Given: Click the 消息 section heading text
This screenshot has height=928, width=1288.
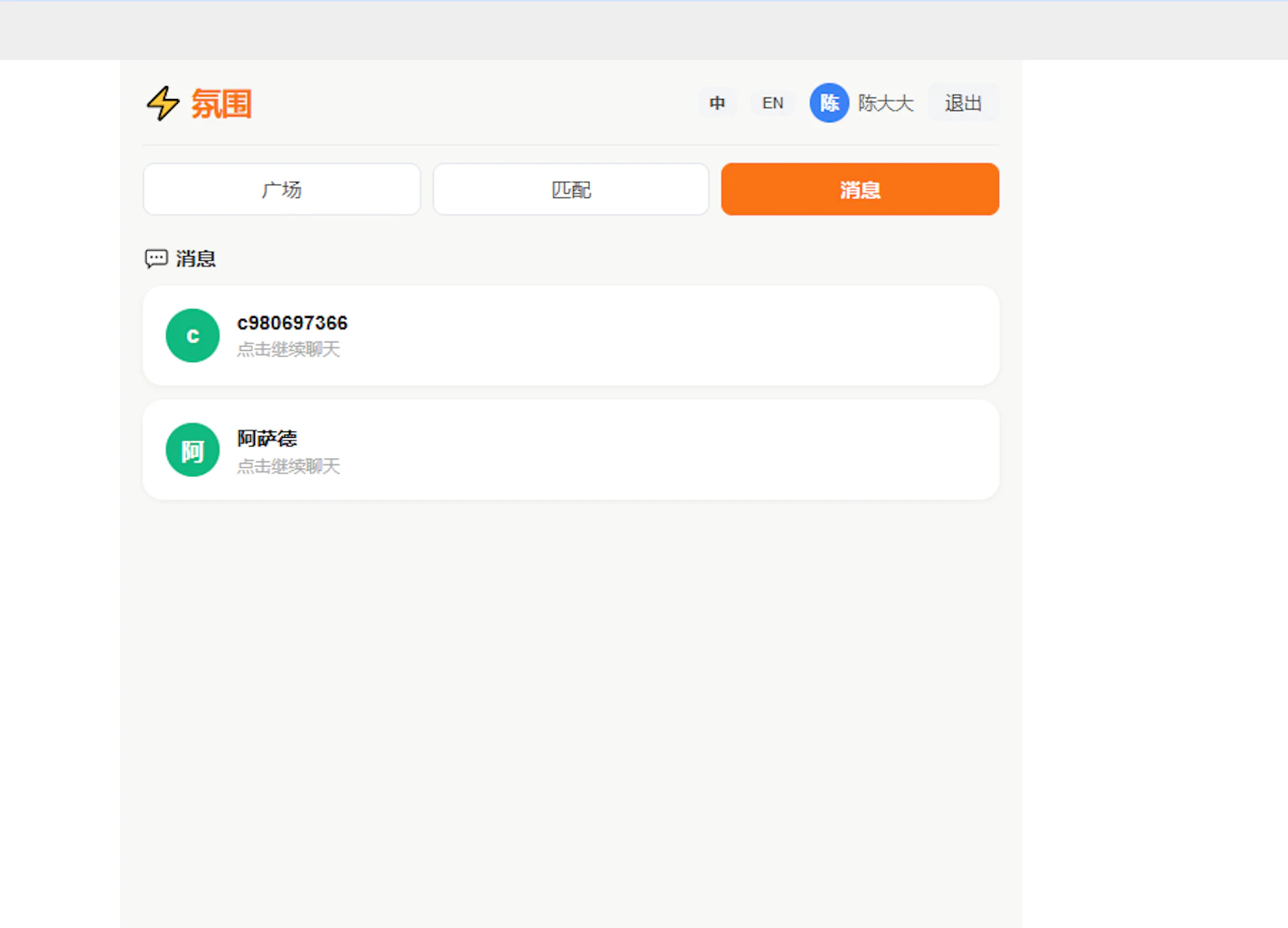Looking at the screenshot, I should click(x=196, y=258).
